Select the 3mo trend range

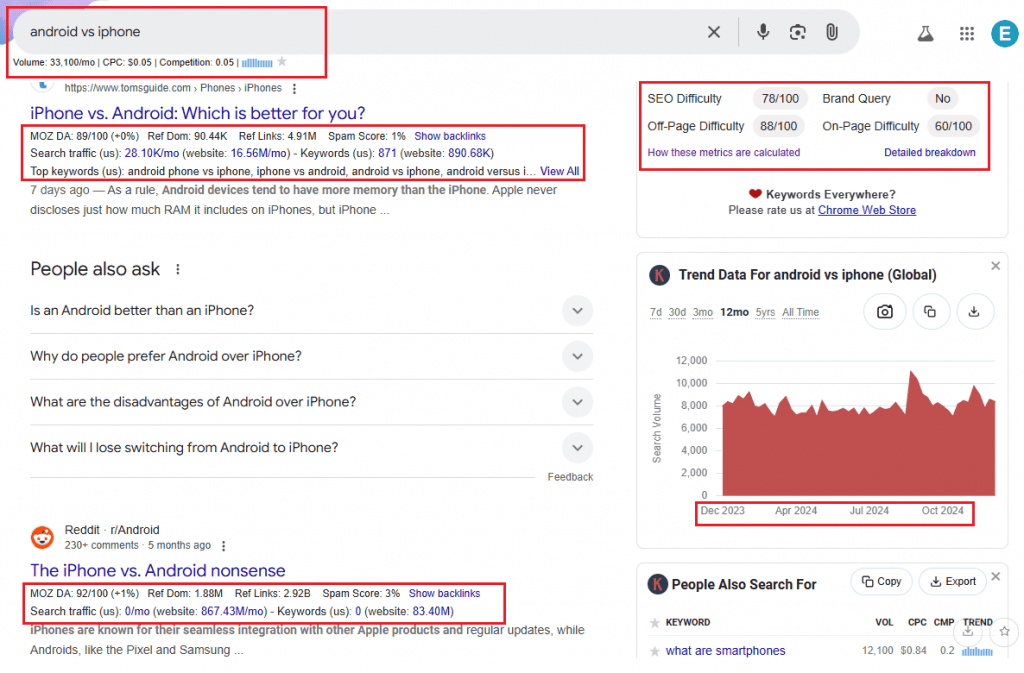point(703,313)
